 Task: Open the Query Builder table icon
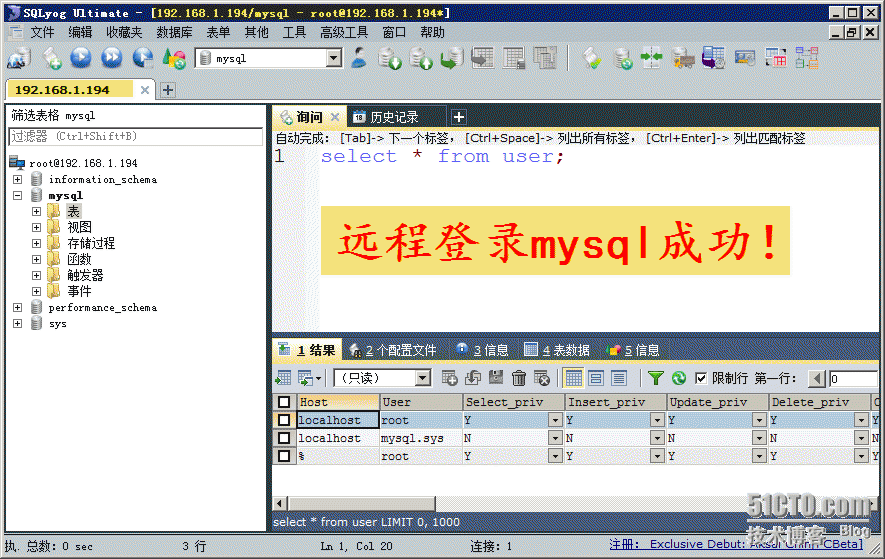[x=776, y=58]
